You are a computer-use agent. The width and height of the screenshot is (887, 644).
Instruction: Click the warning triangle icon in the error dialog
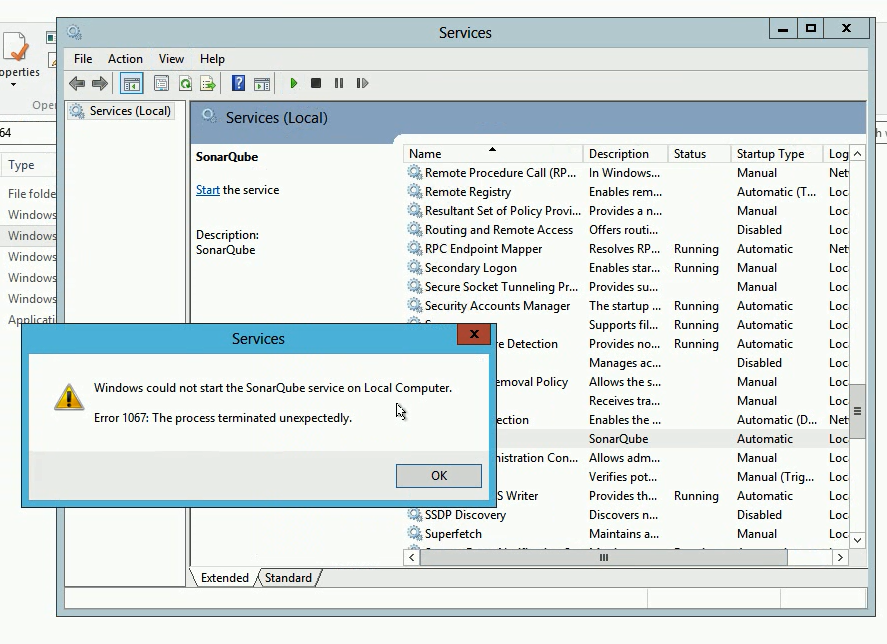click(x=69, y=397)
